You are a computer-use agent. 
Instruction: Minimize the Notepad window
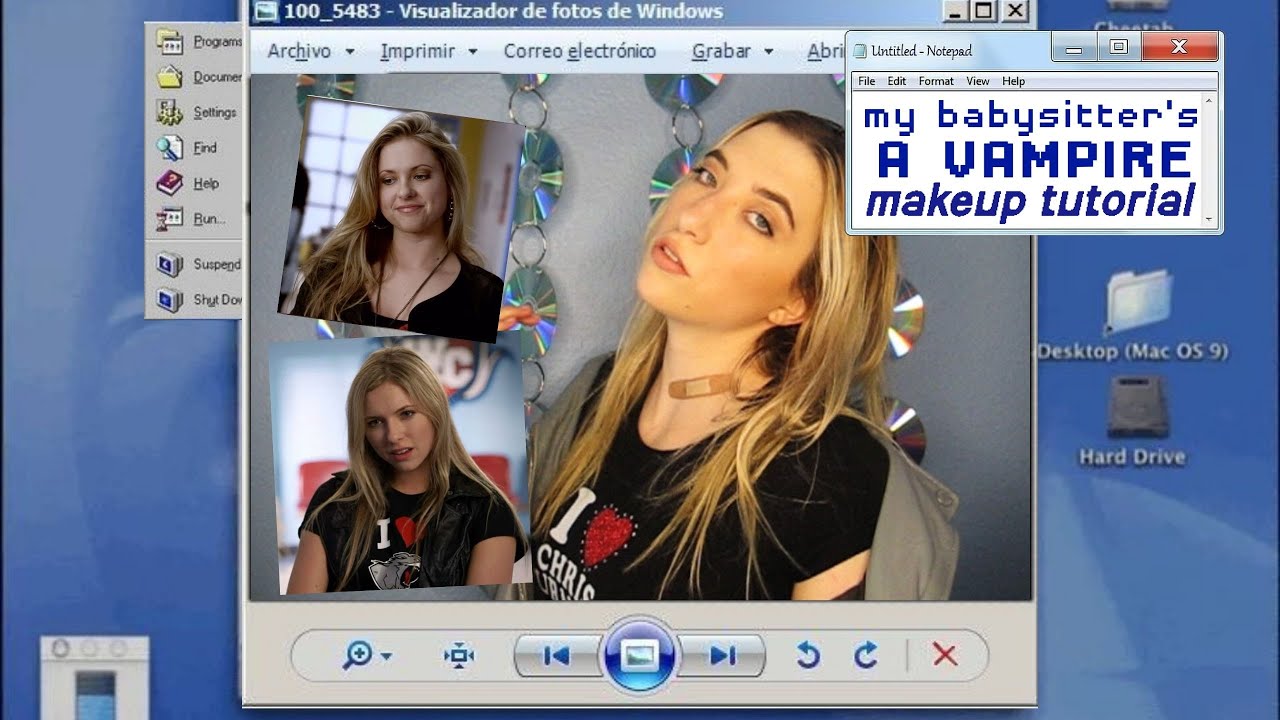(x=1074, y=48)
